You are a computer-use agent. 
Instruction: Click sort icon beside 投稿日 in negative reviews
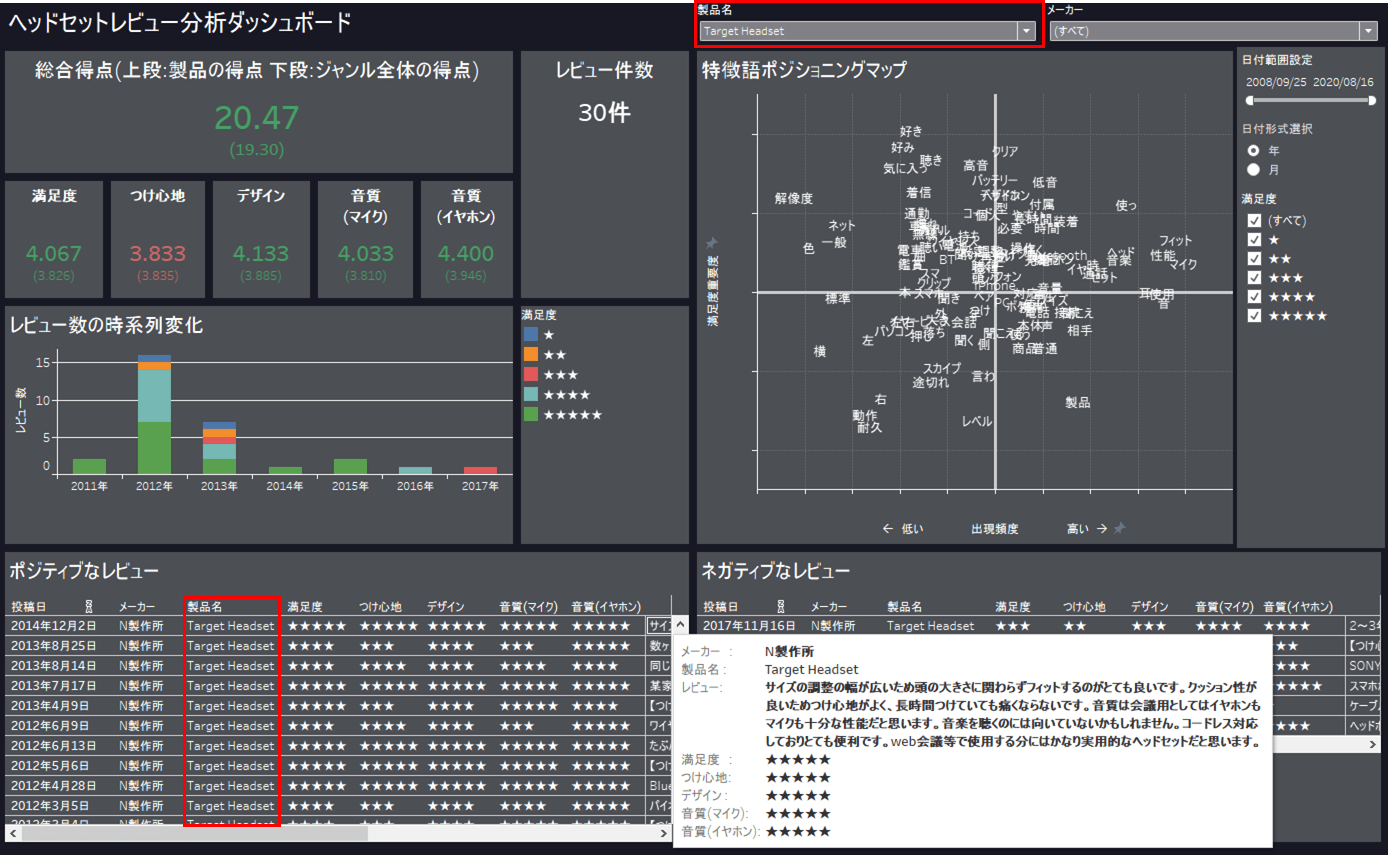(x=781, y=607)
